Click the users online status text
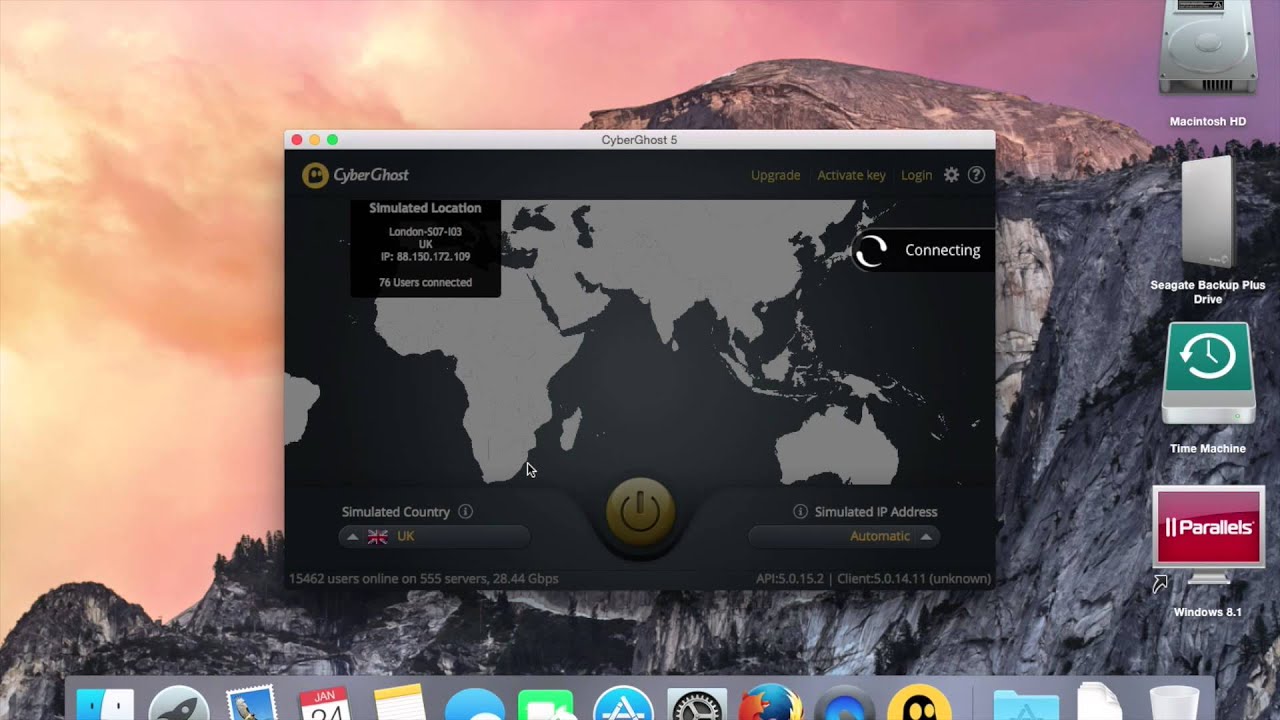The width and height of the screenshot is (1280, 720). [x=423, y=579]
